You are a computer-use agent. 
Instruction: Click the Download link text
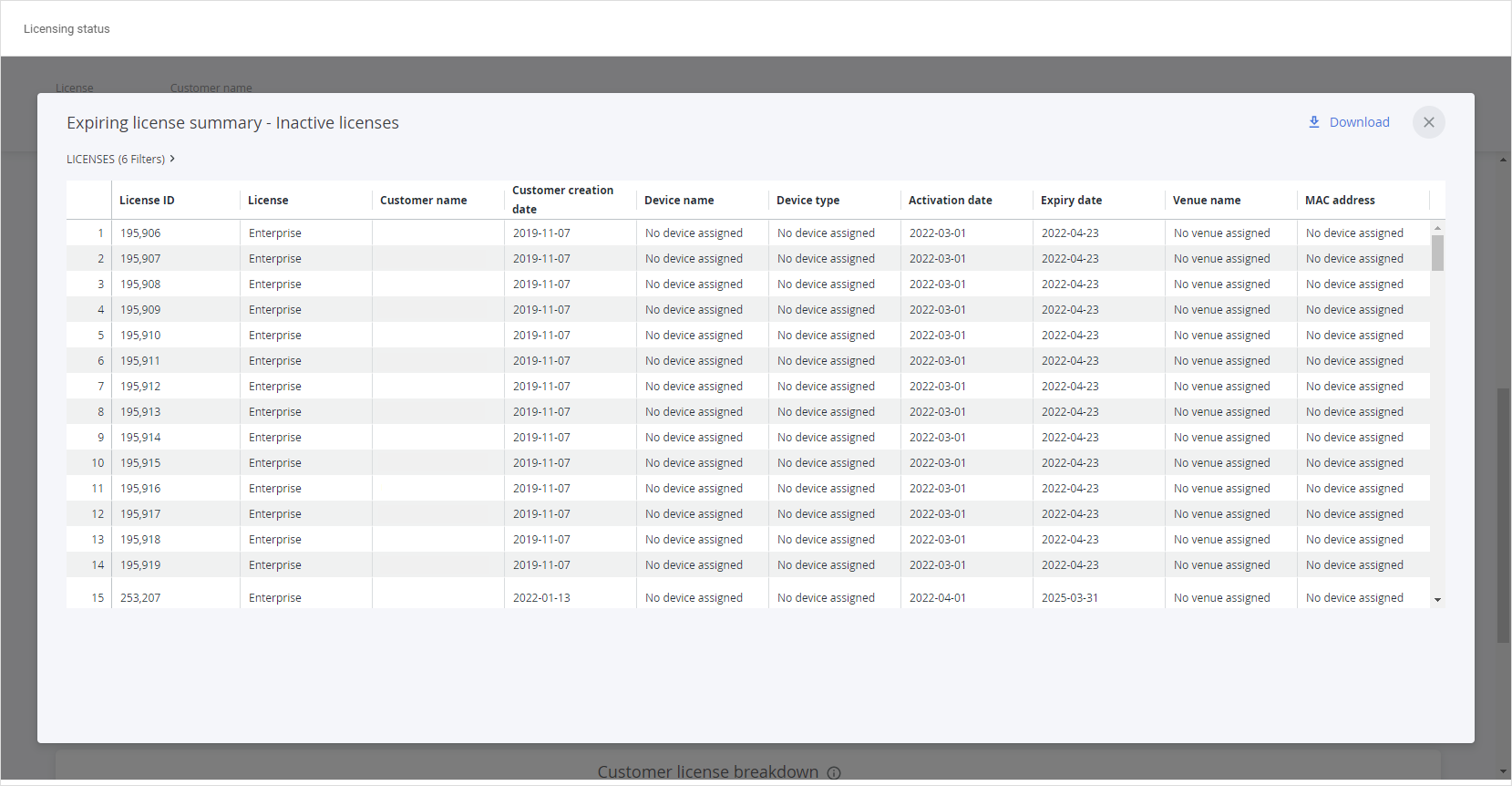pos(1359,122)
